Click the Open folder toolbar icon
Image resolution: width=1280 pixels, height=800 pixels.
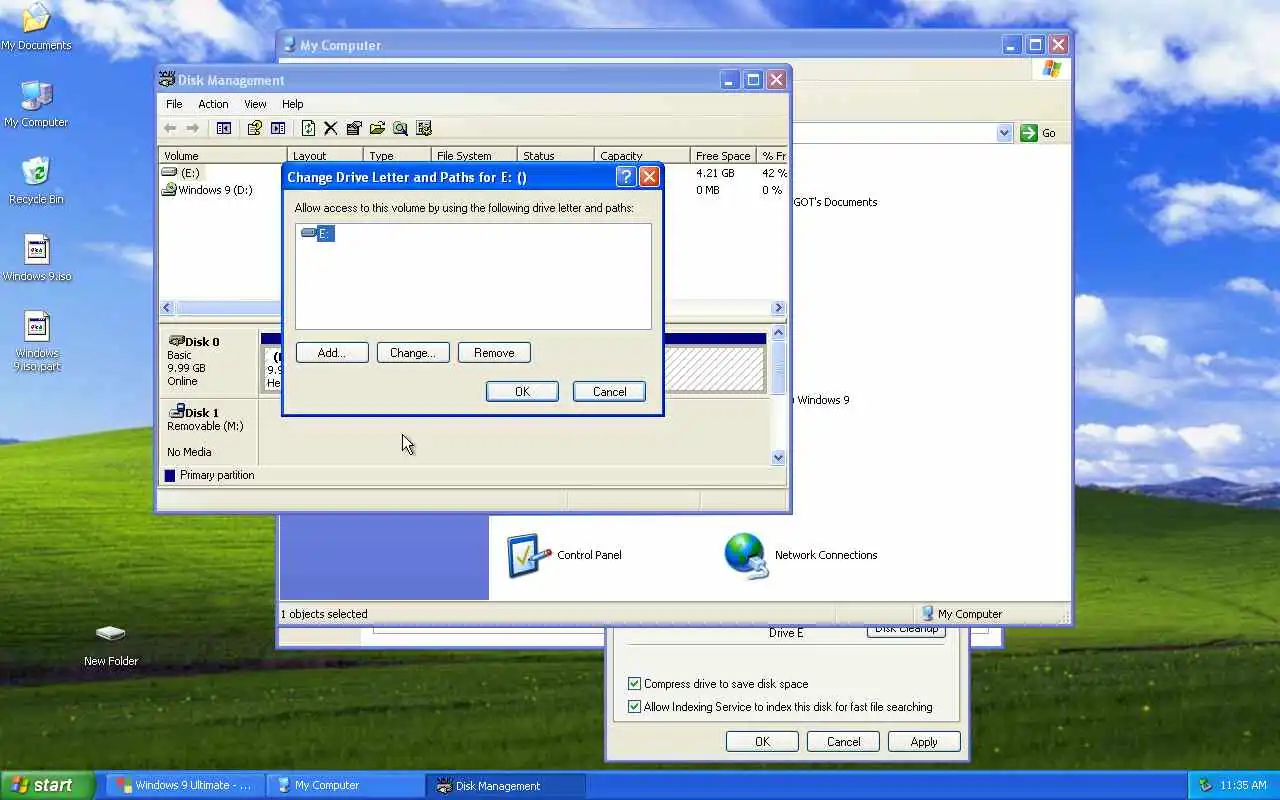(x=377, y=128)
